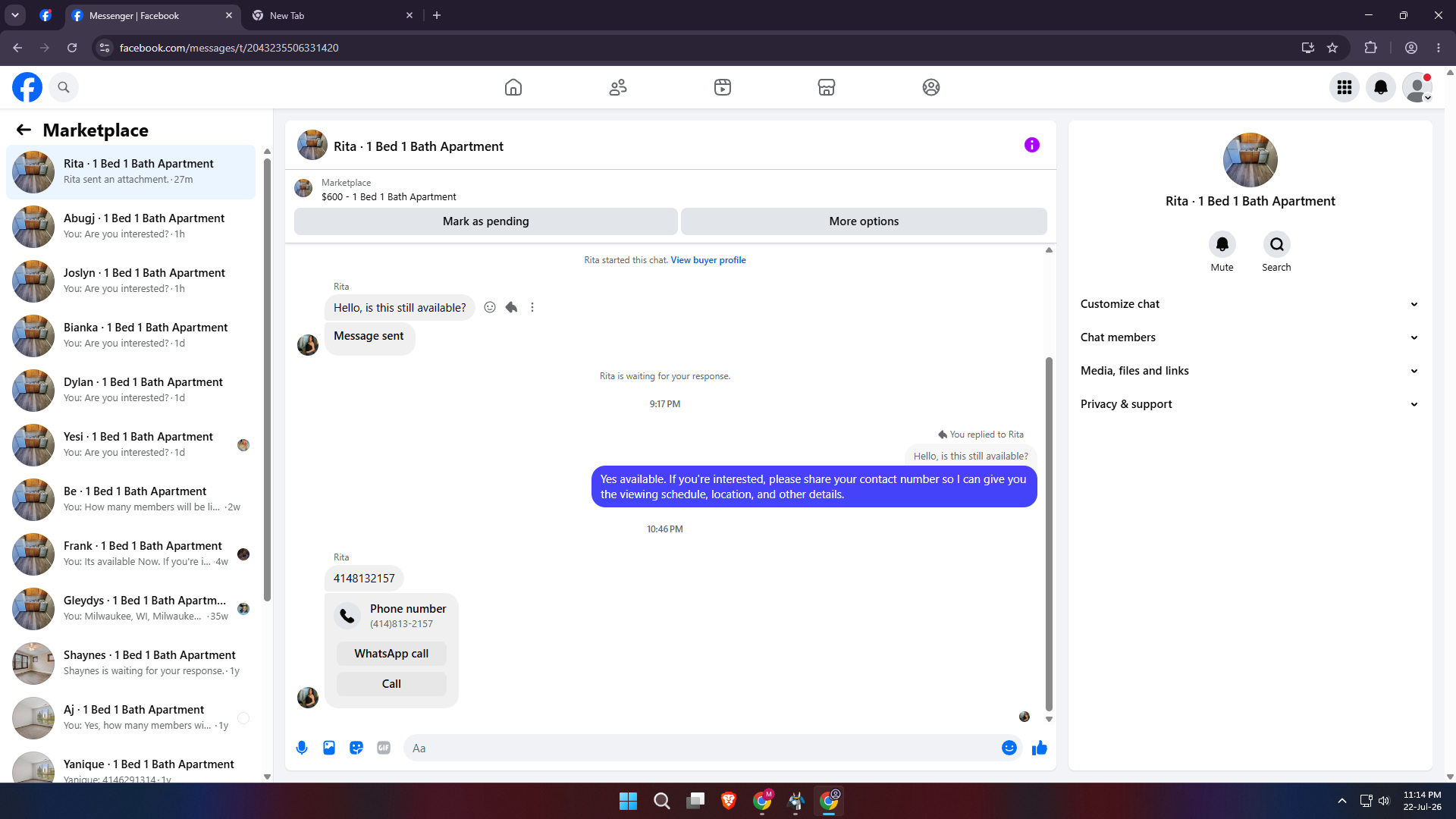The height and width of the screenshot is (819, 1456).
Task: Open Bianka apartment conversation
Action: click(x=130, y=336)
